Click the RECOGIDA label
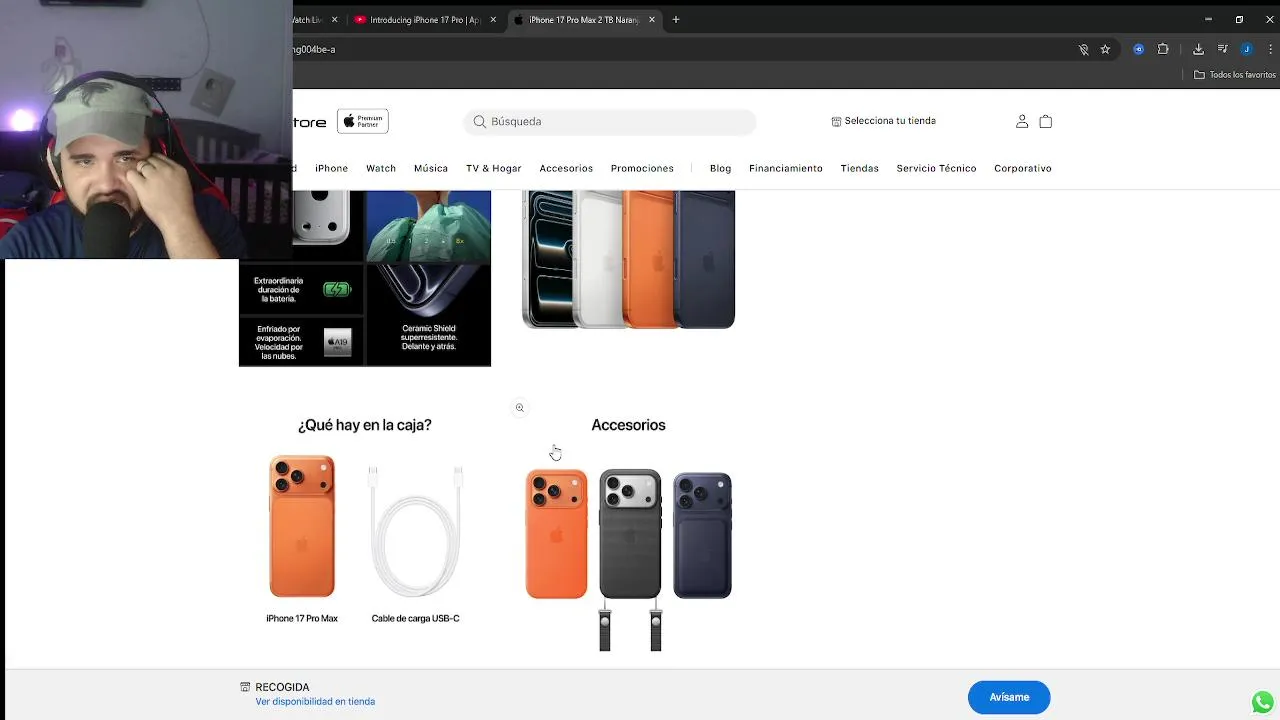Image resolution: width=1280 pixels, height=720 pixels. [282, 687]
